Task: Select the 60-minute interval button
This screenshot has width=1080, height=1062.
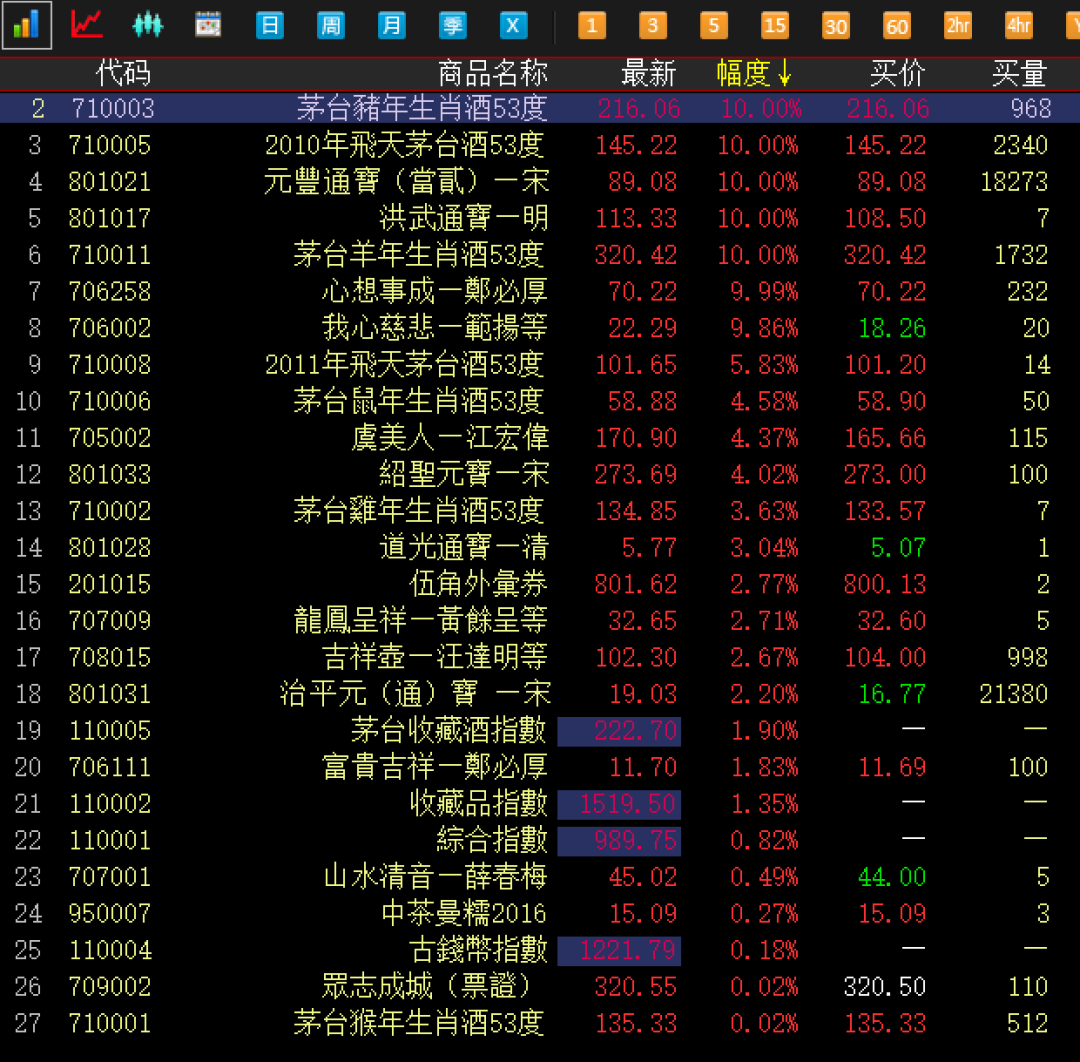Action: point(897,25)
